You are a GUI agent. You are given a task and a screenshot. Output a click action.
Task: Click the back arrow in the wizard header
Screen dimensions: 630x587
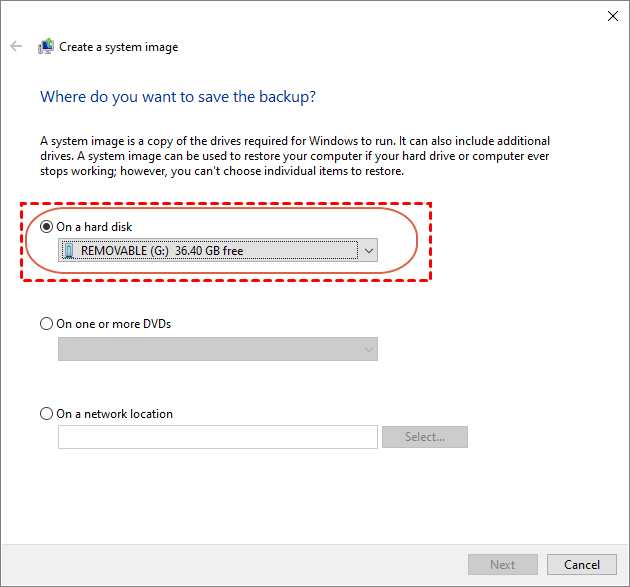16,47
